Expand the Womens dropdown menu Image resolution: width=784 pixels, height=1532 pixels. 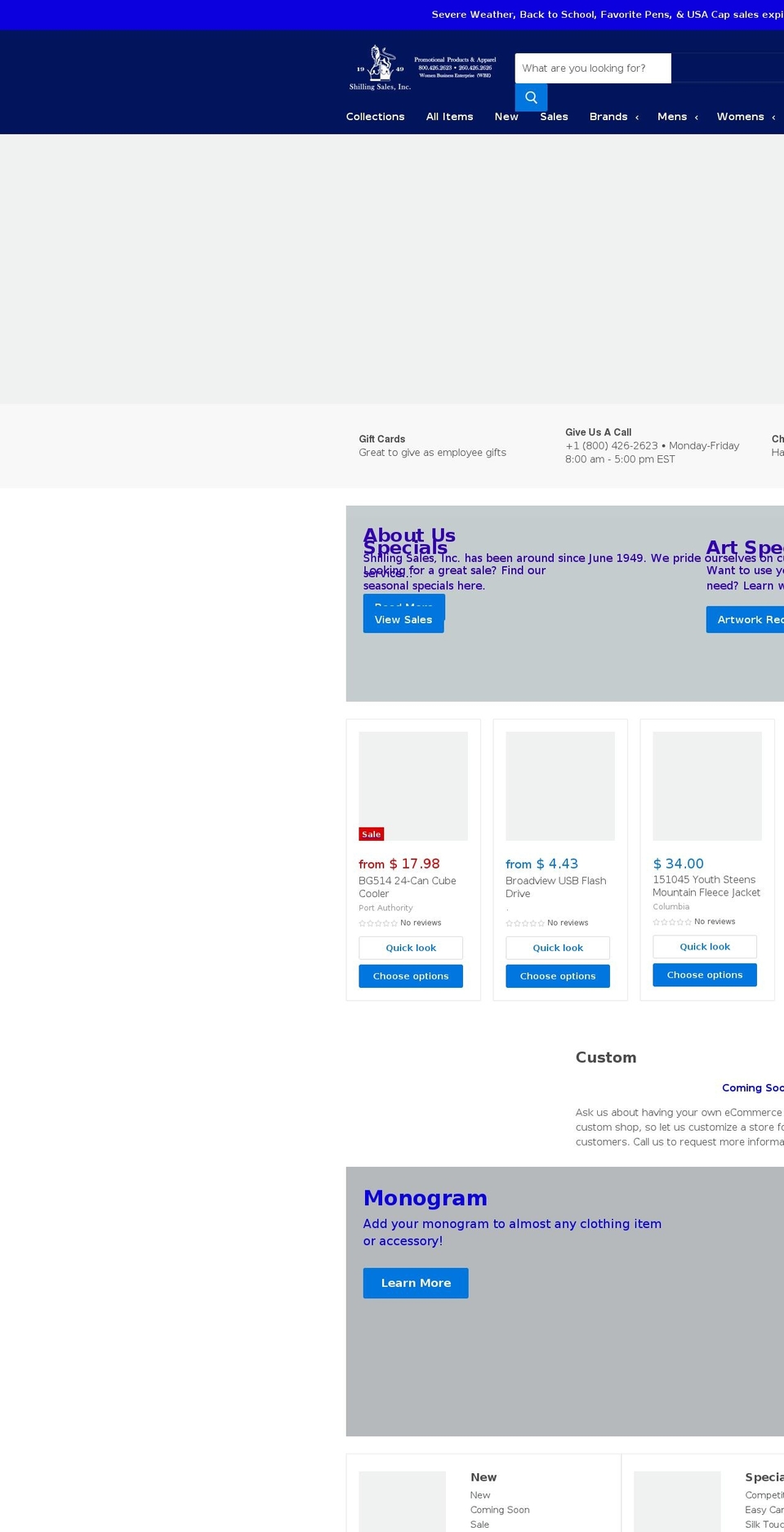pos(746,117)
